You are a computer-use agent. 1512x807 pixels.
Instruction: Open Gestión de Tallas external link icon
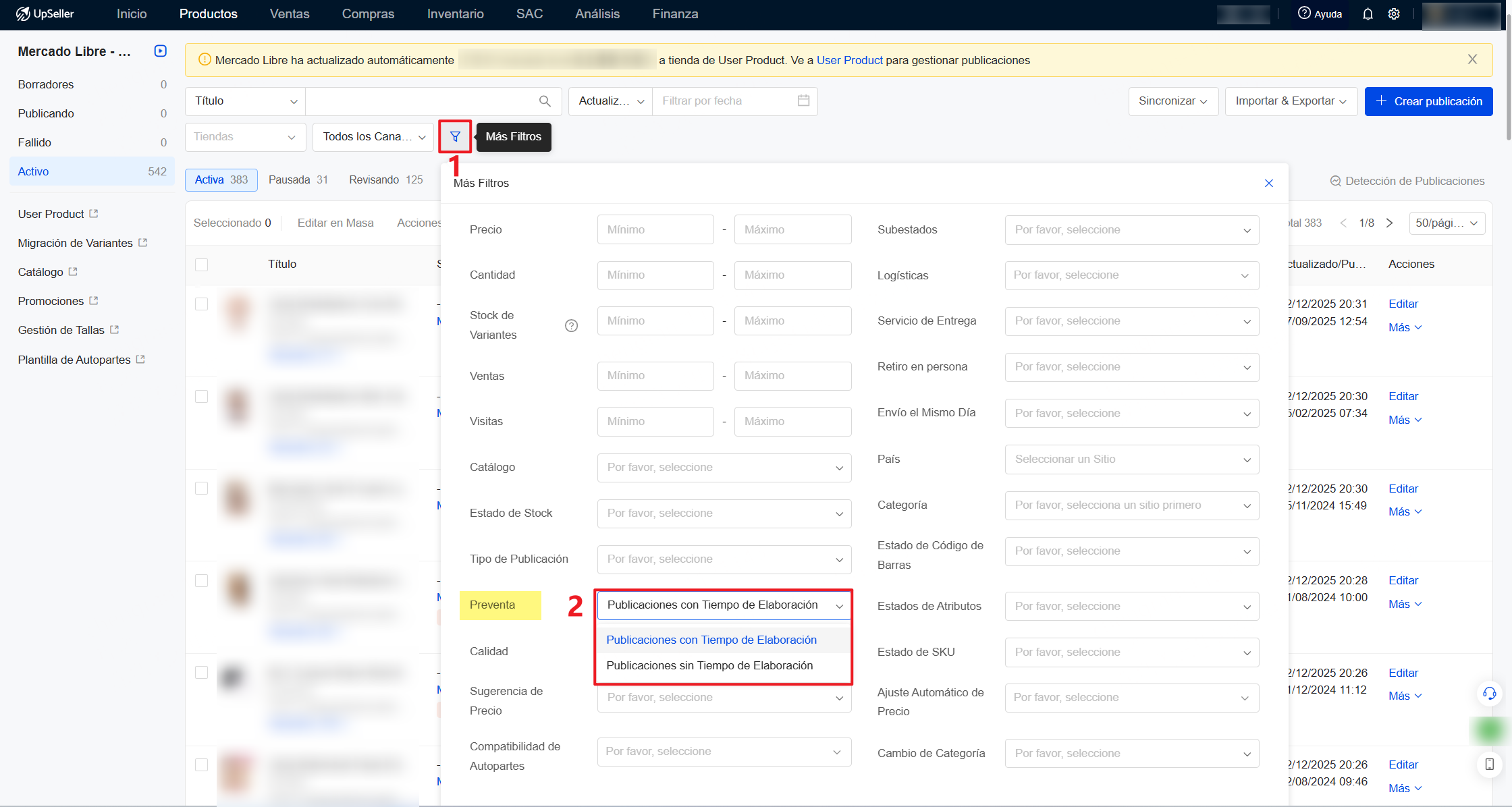[x=115, y=329]
